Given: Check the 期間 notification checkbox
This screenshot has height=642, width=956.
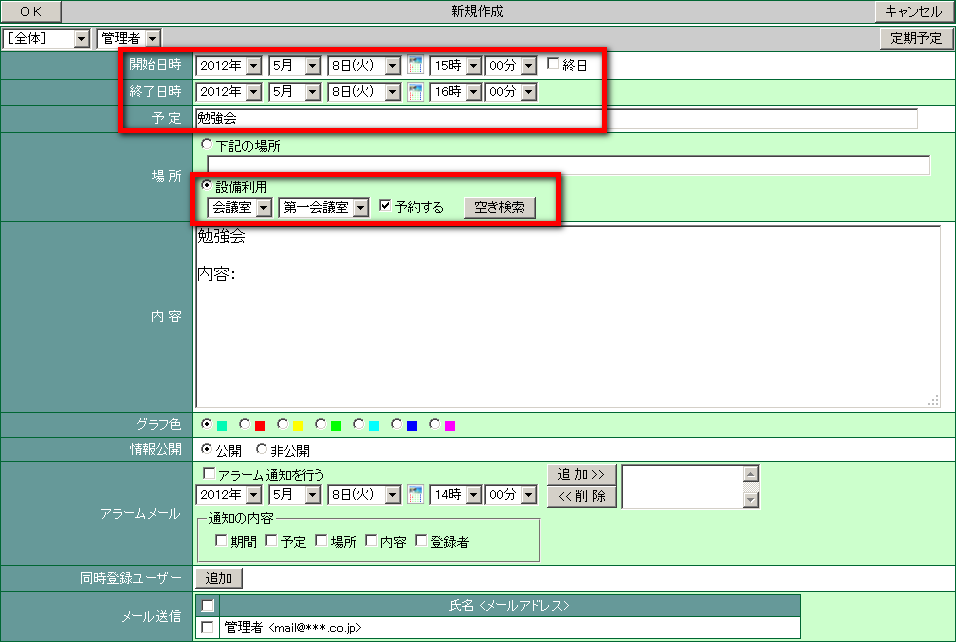Looking at the screenshot, I should click(221, 540).
